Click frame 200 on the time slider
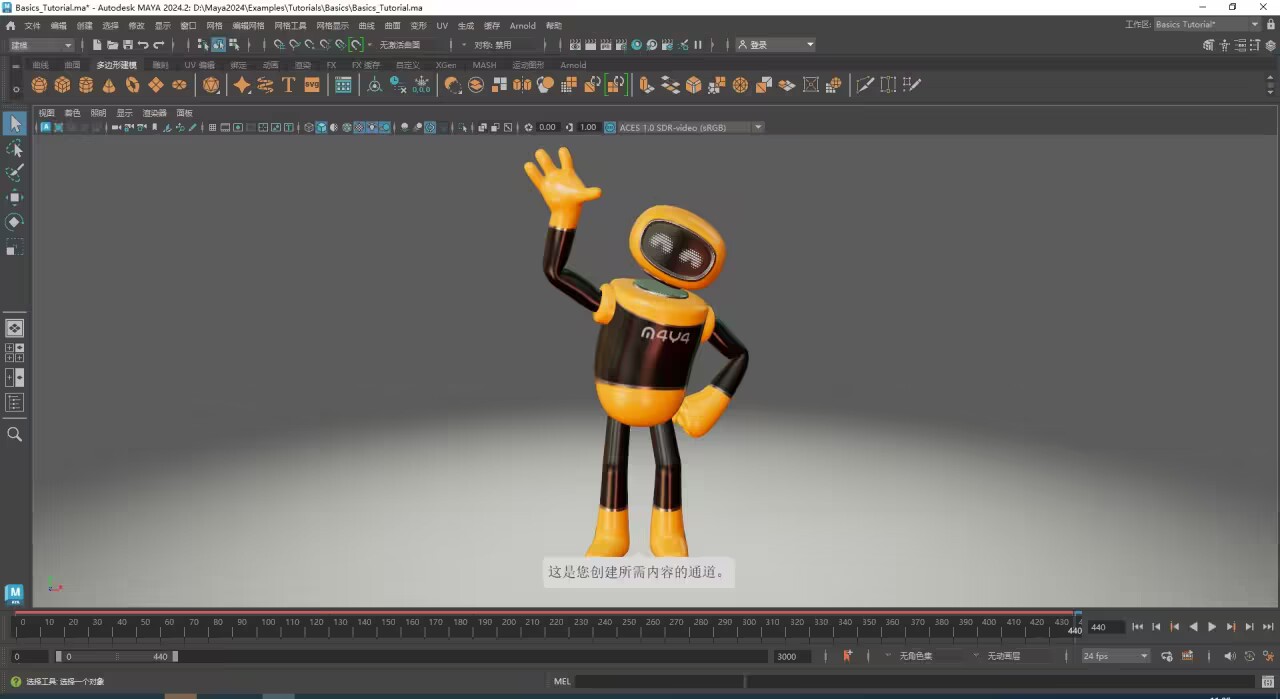Screen dimensions: 1280x699 pyautogui.click(x=509, y=624)
